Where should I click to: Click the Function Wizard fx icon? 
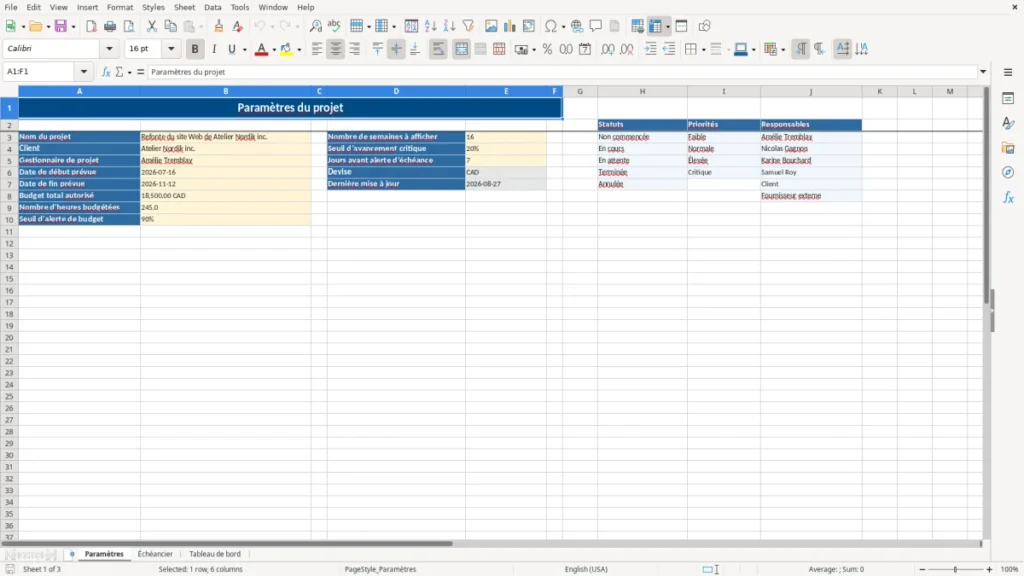point(106,72)
